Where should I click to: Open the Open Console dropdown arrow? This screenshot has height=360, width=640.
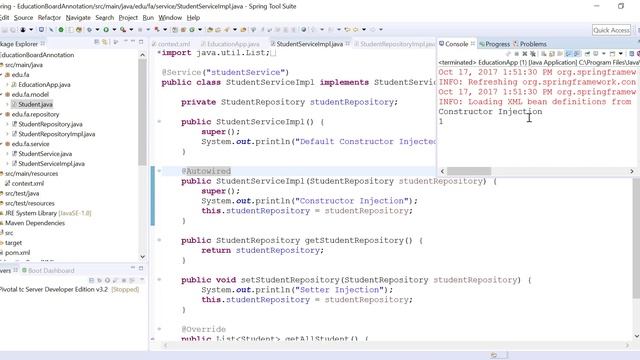(620, 53)
